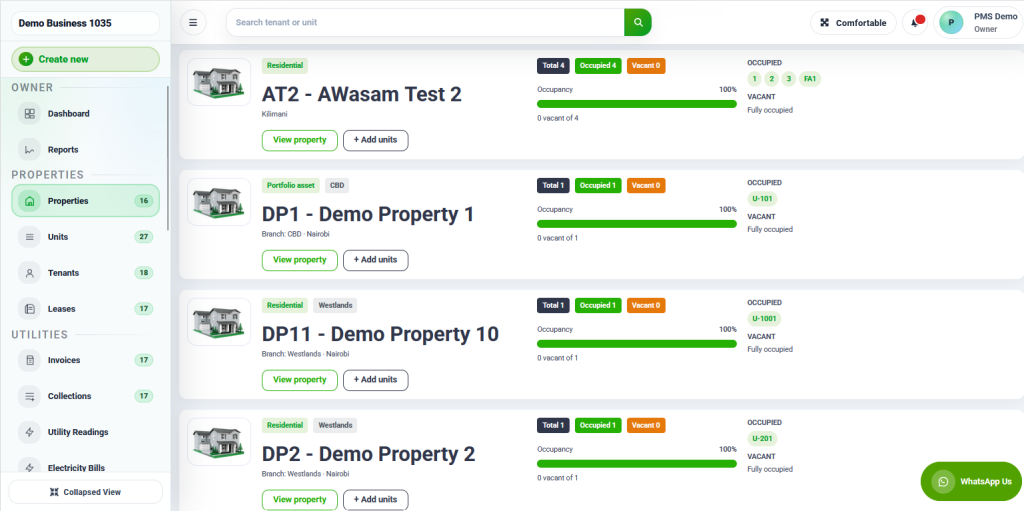This screenshot has width=1024, height=511.
Task: Open the Invoices section
Action: (85, 360)
